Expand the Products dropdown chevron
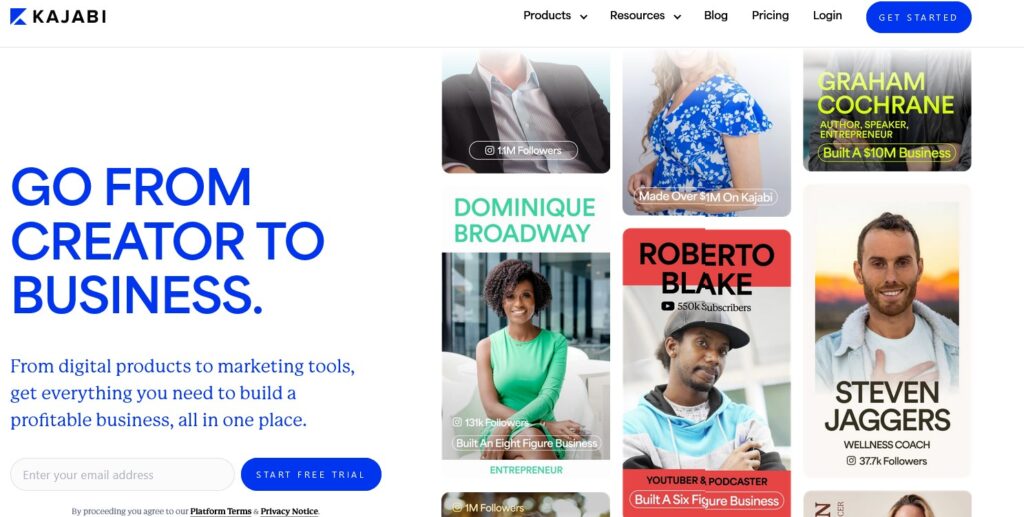The height and width of the screenshot is (517, 1024). [583, 17]
